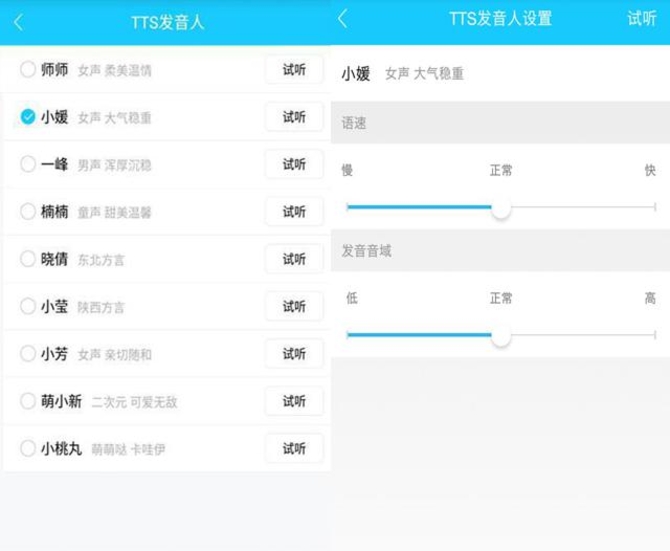Choose the 小芳 voice radio button
The width and height of the screenshot is (670, 551).
click(x=28, y=354)
